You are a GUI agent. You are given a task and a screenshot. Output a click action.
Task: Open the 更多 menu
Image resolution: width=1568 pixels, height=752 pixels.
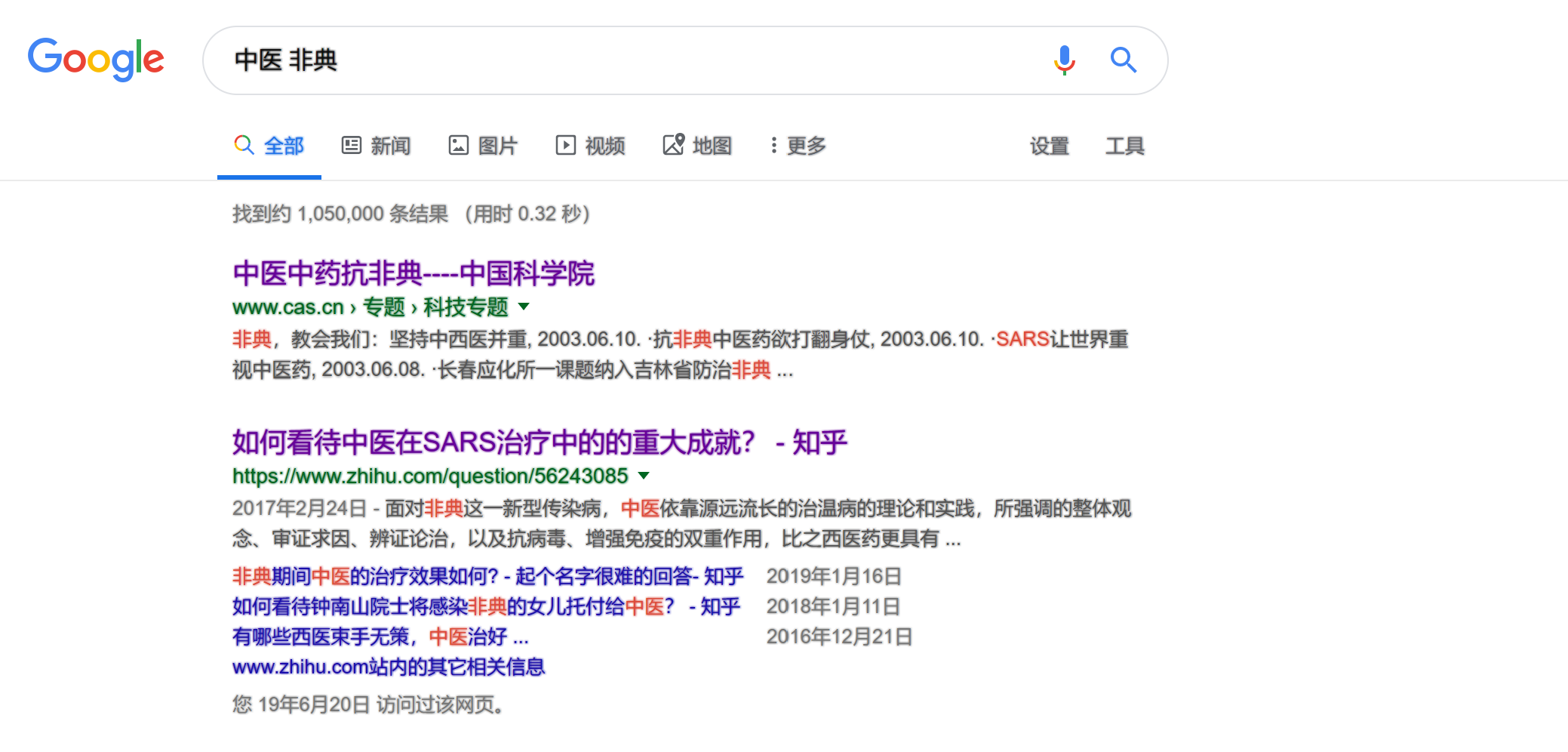click(x=798, y=146)
